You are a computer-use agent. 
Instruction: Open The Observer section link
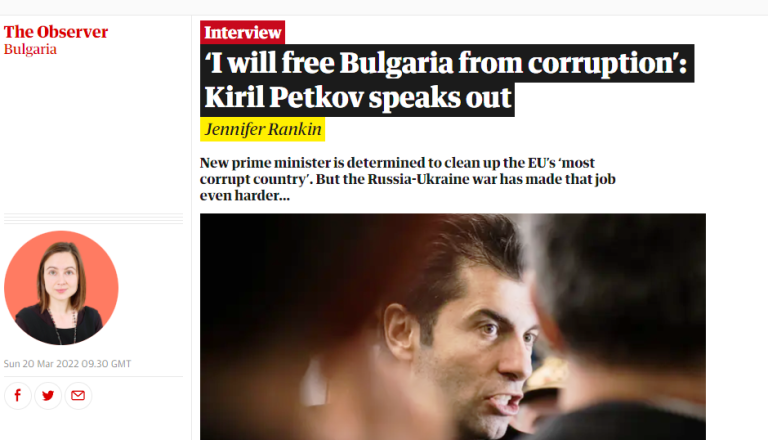tap(56, 32)
